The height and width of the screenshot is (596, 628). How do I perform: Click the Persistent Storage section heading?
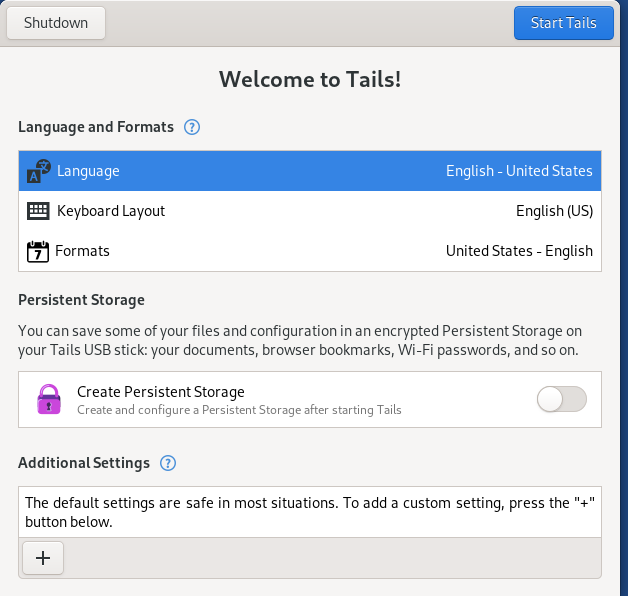[81, 300]
